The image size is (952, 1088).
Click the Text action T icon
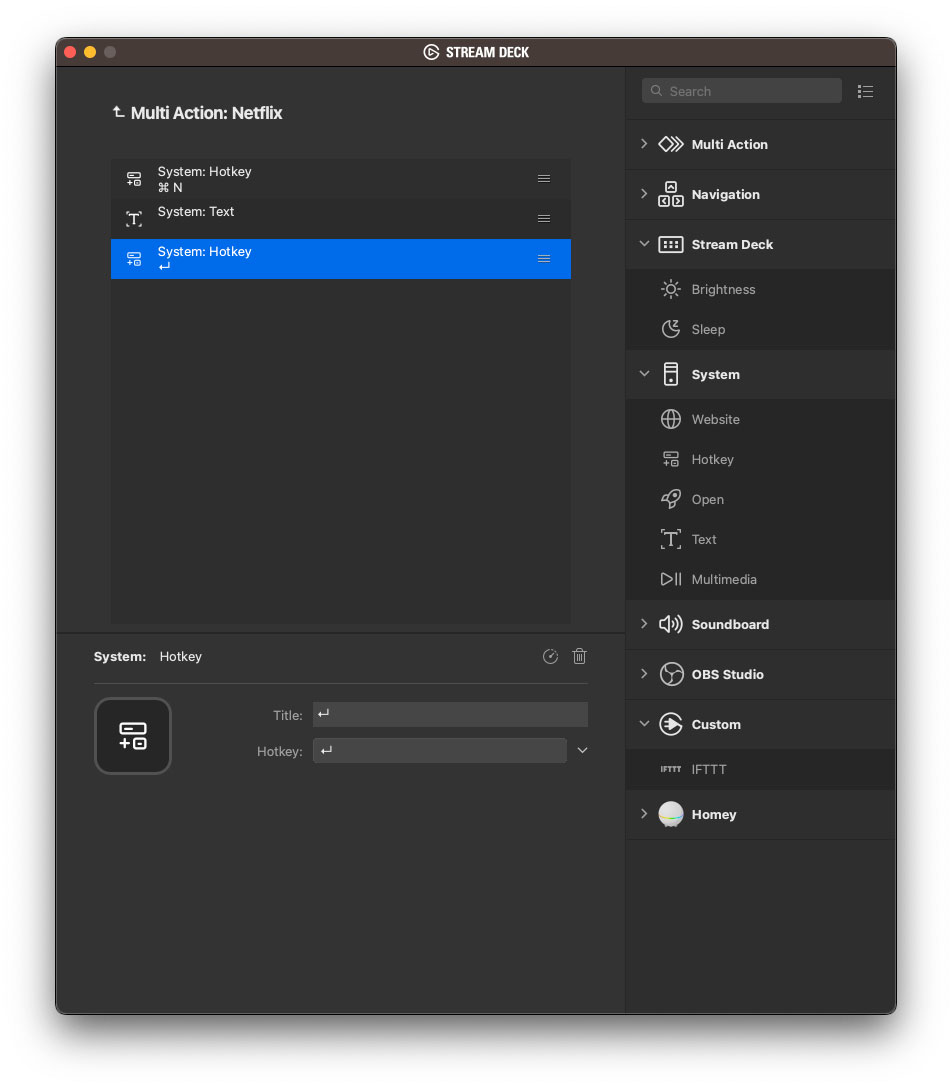(671, 539)
